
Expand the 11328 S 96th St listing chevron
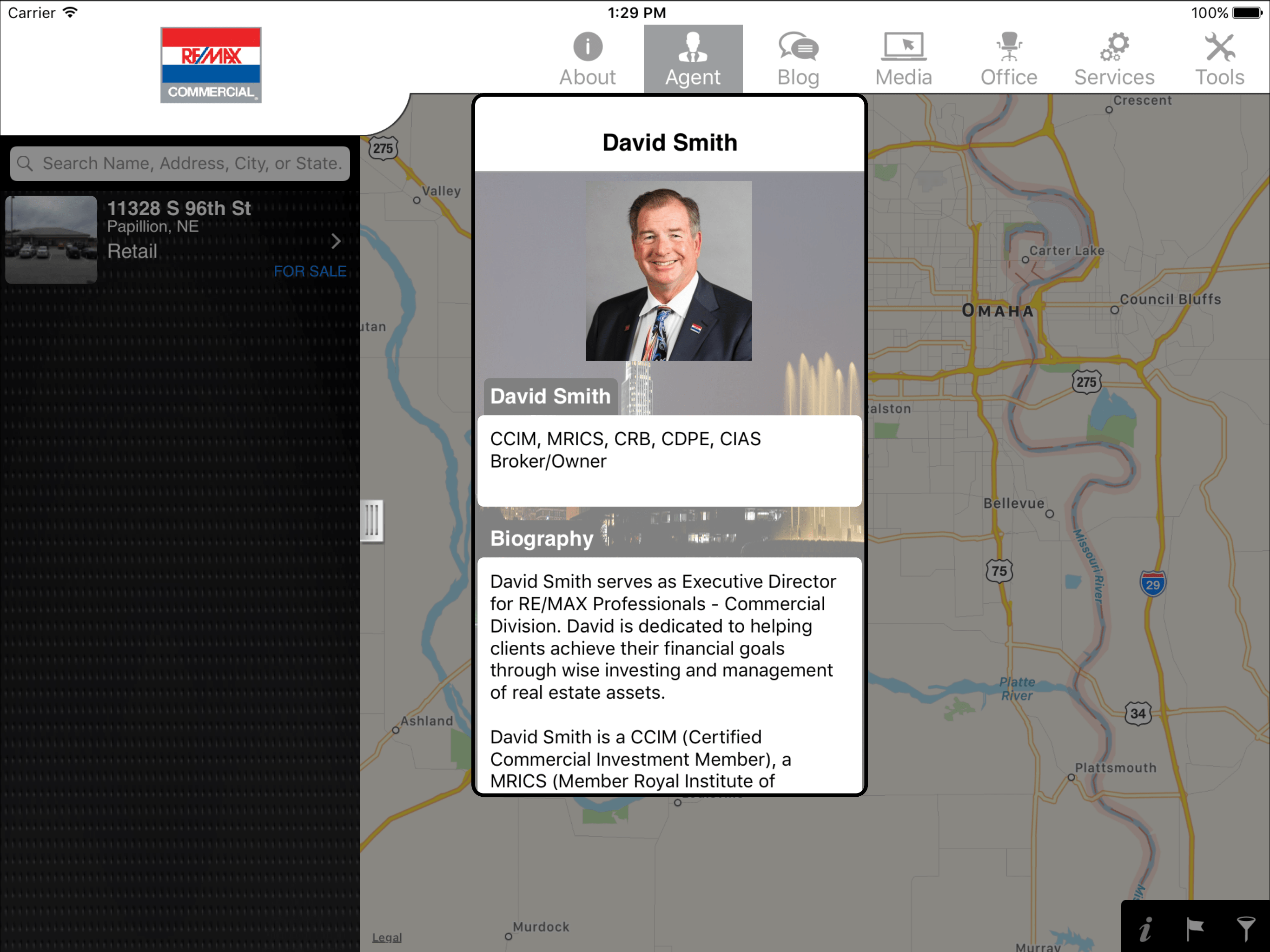[x=337, y=241]
